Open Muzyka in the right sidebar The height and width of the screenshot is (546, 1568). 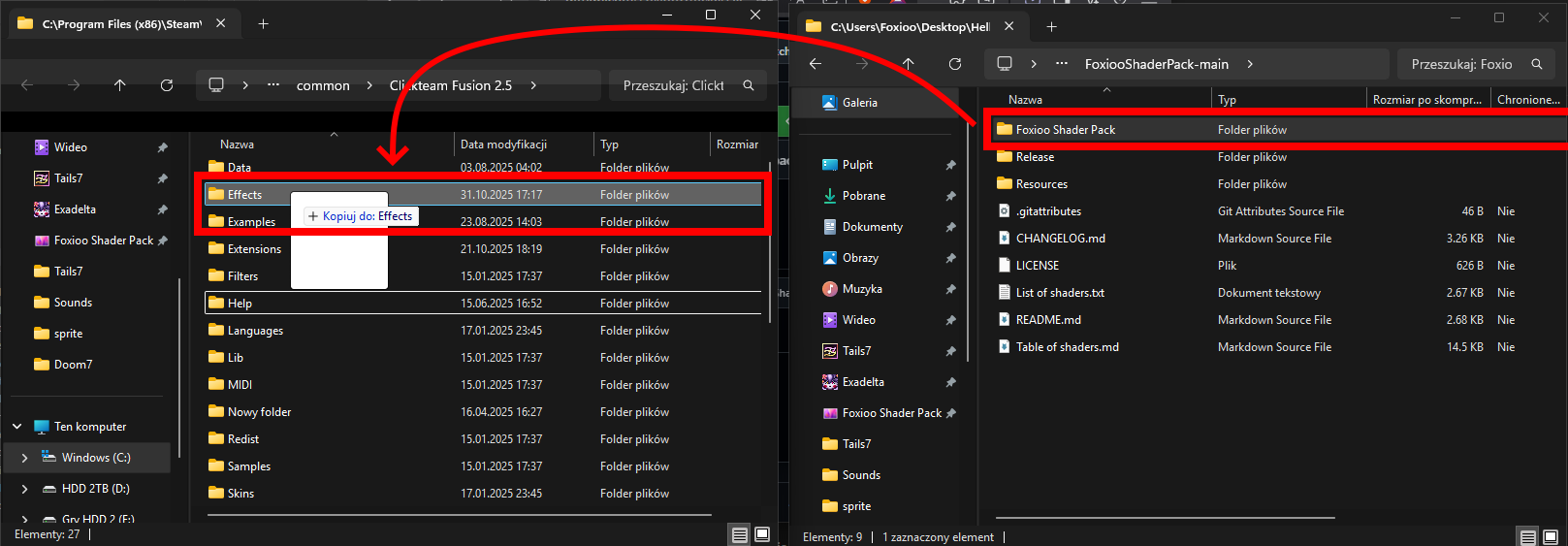[x=861, y=289]
